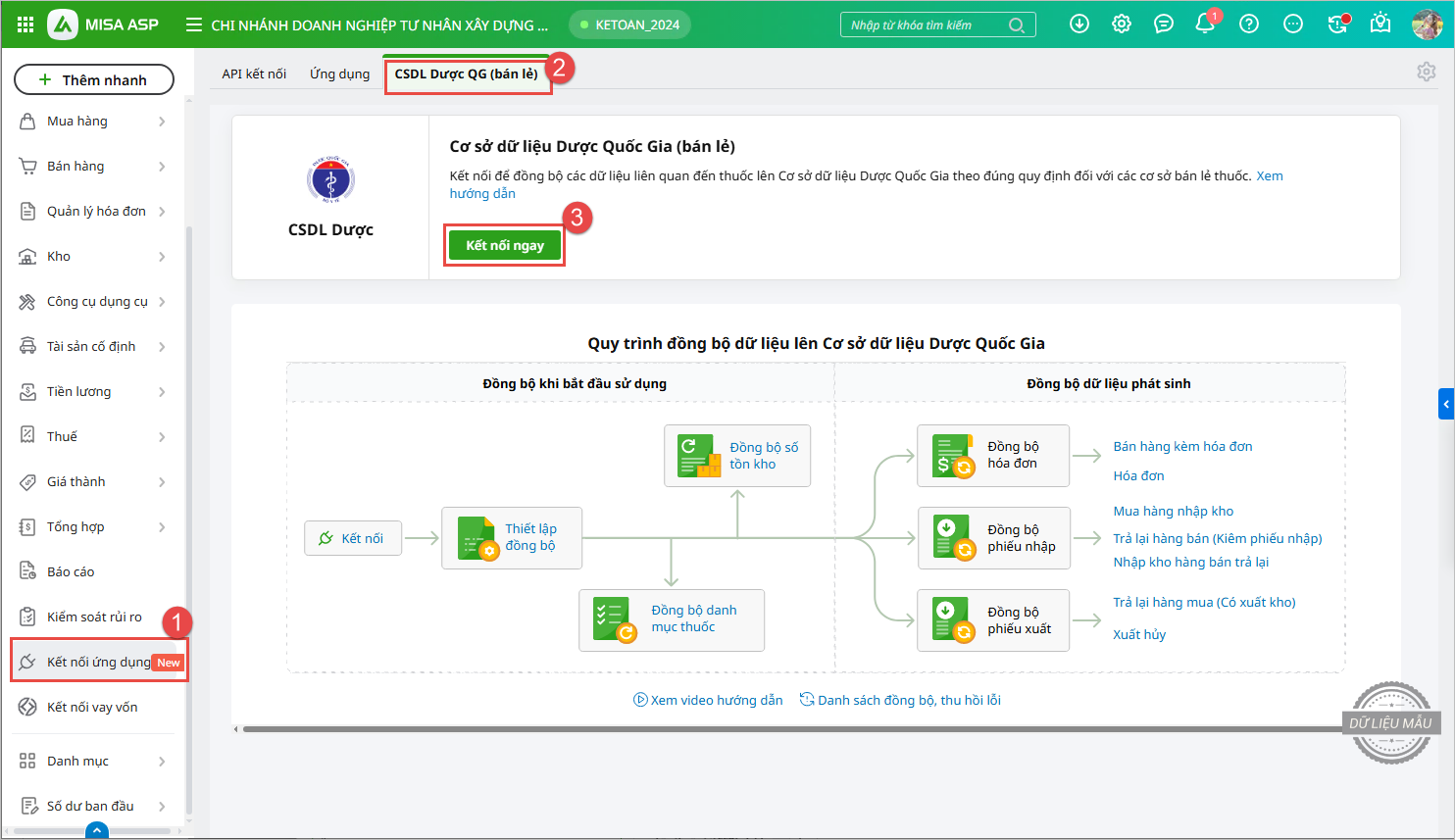Click the Đồng bộ số tồn kho icon
This screenshot has width=1455, height=840.
(700, 456)
